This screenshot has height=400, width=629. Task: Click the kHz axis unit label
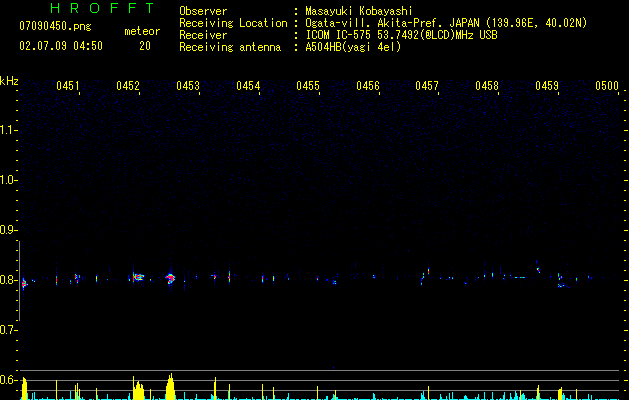click(x=9, y=81)
